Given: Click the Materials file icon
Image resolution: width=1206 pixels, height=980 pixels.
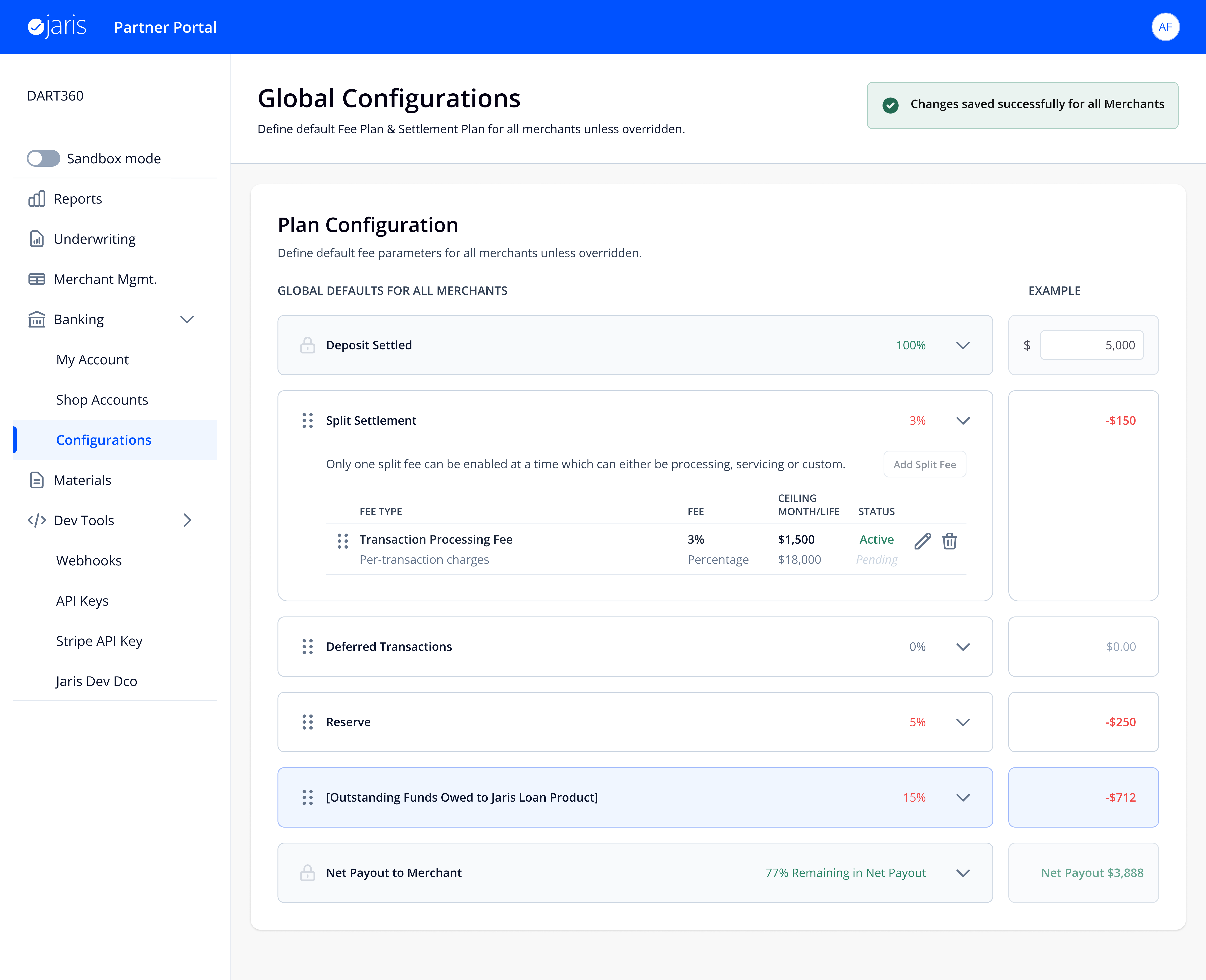Looking at the screenshot, I should (x=37, y=480).
